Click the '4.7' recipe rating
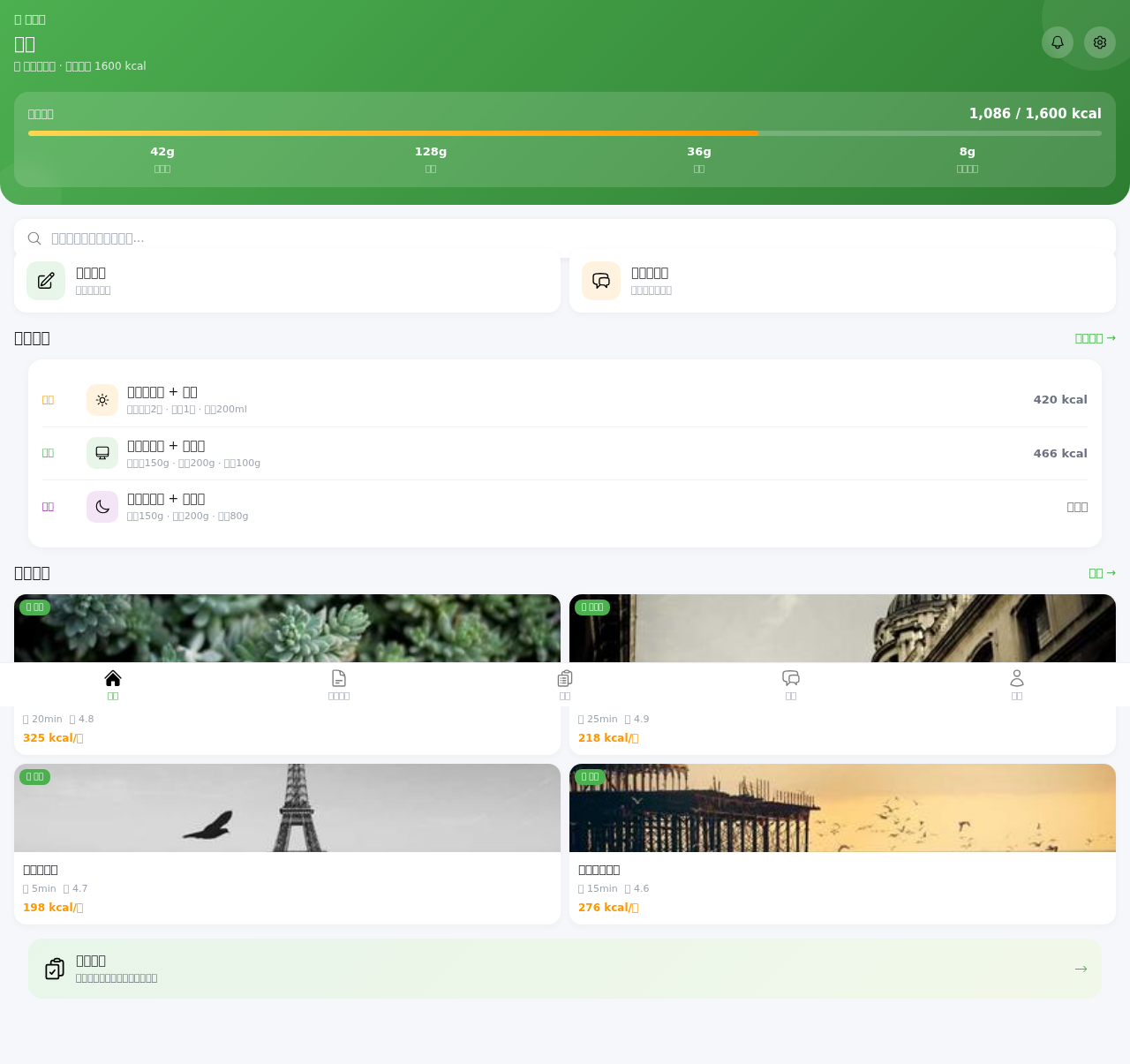This screenshot has width=1130, height=1064. tap(76, 889)
